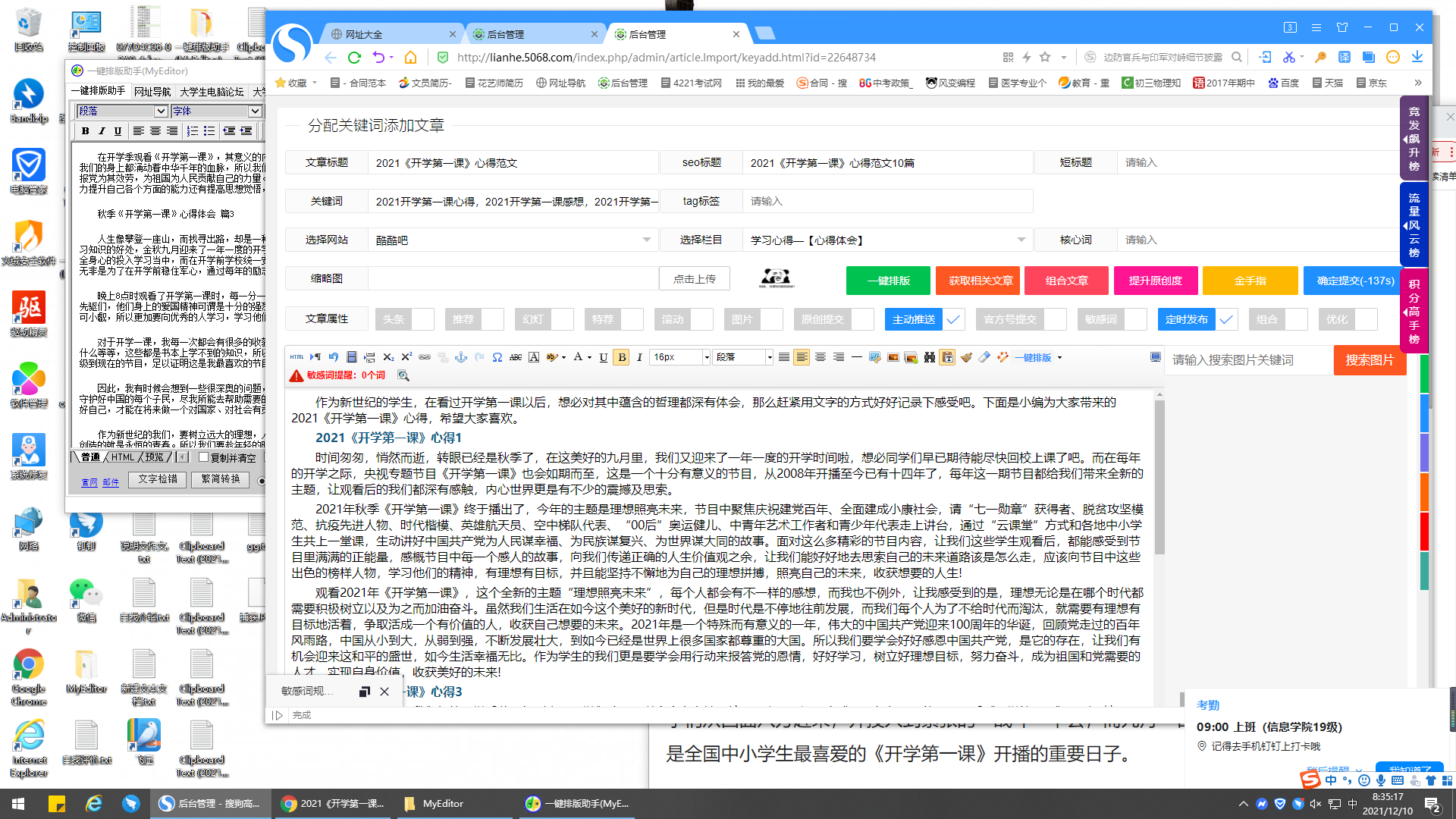Click the binoculars find icon
This screenshot has height=819, width=1456.
coord(929,357)
